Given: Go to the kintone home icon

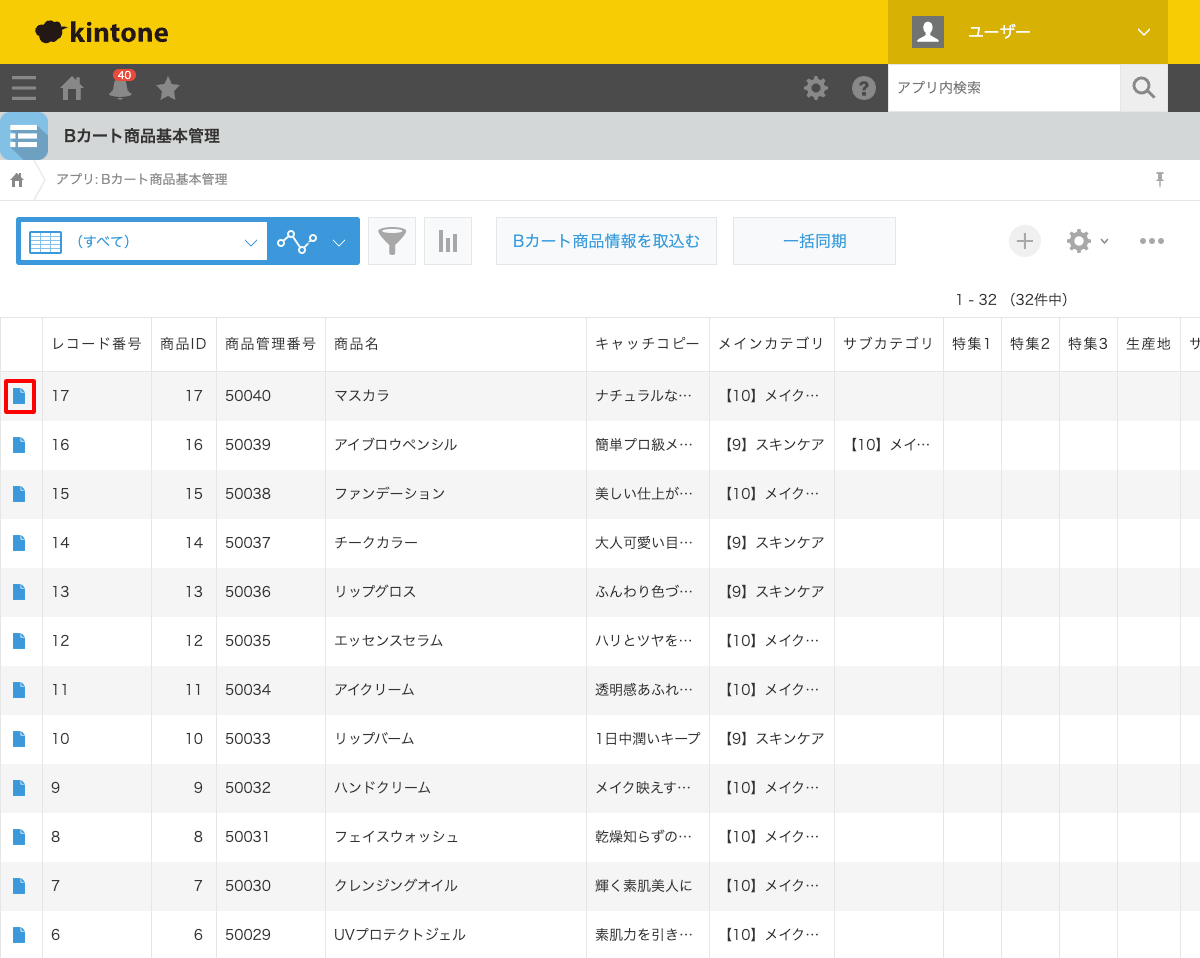Looking at the screenshot, I should pos(71,88).
